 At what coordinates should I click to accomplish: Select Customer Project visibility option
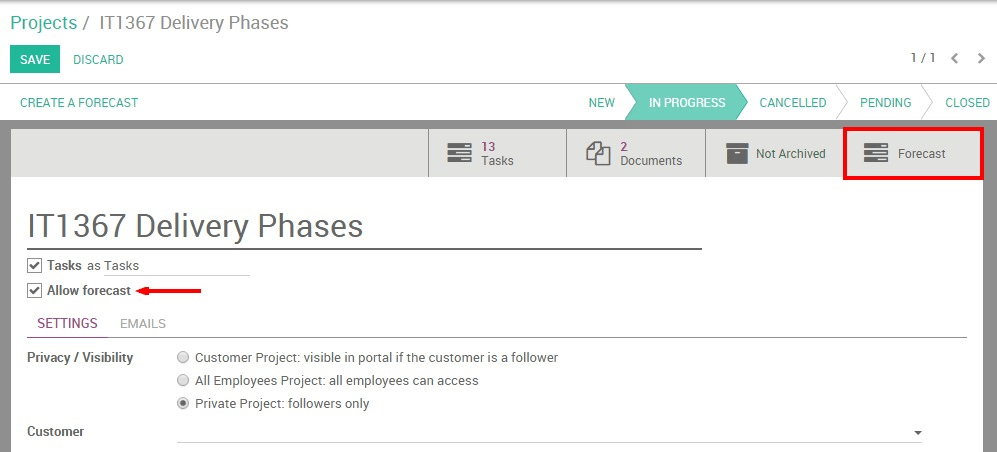[183, 357]
